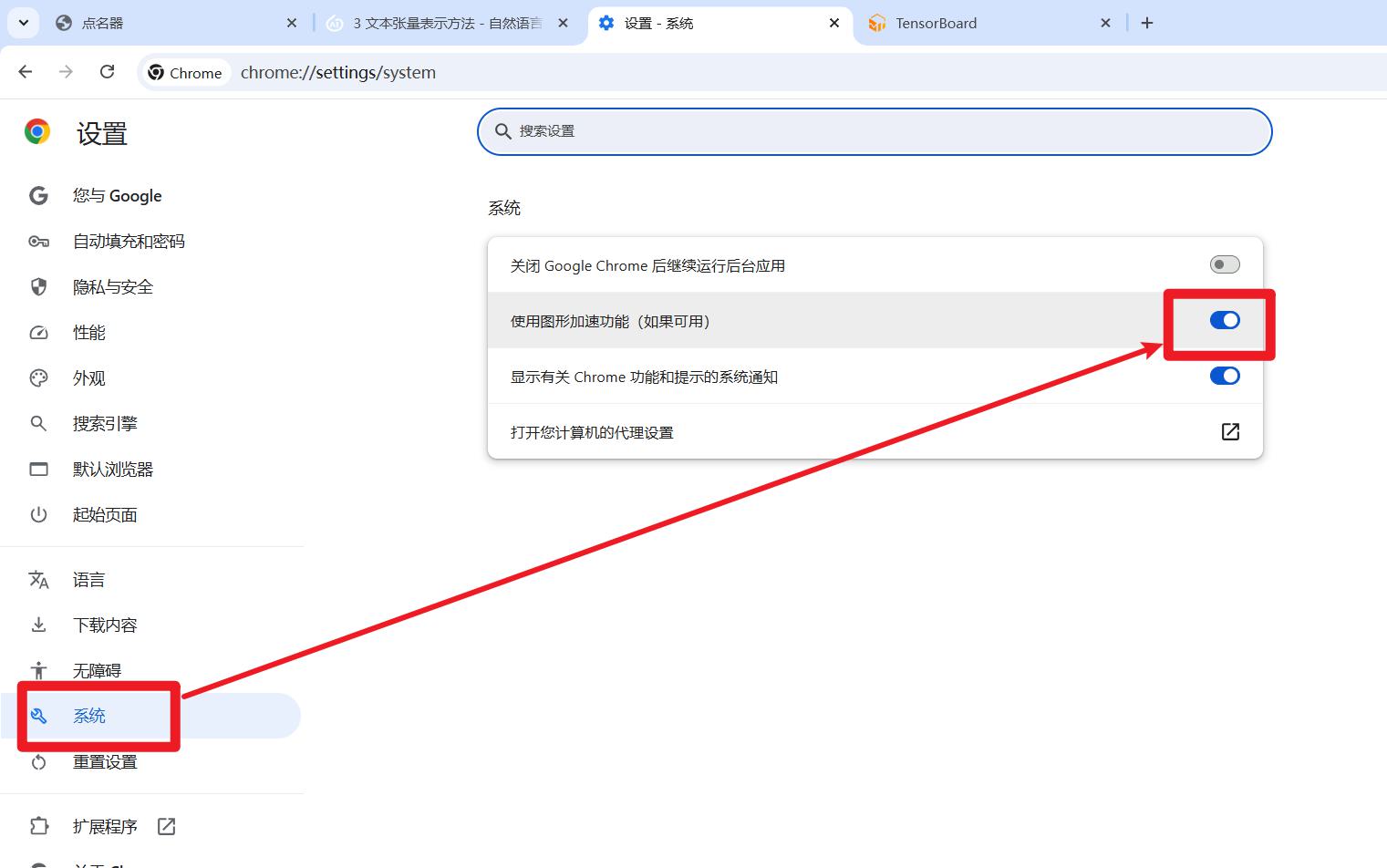Open the 性能 performance settings icon

click(x=38, y=333)
